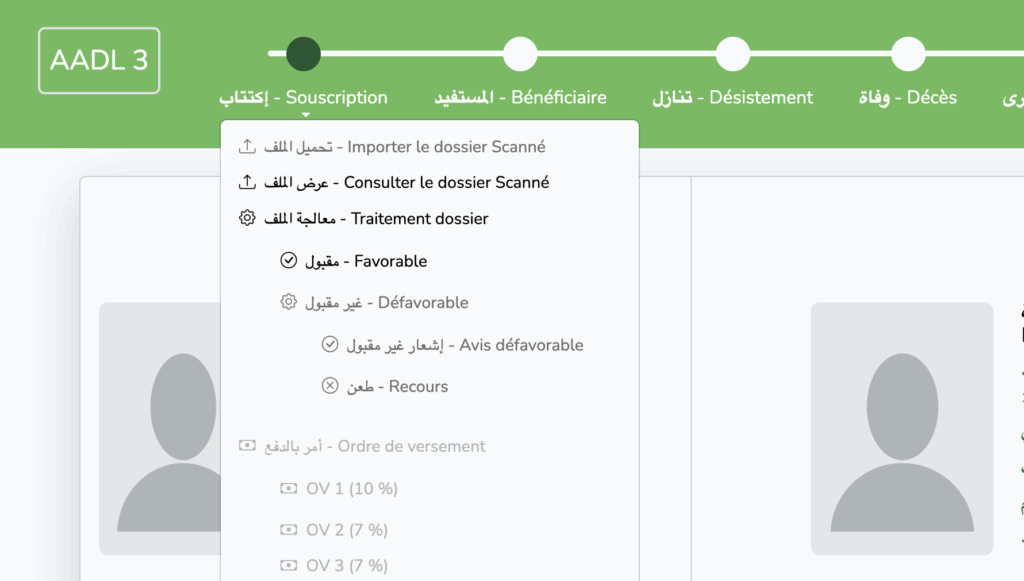Select the Bénéficiaire step label
Image resolution: width=1024 pixels, height=581 pixels.
tap(520, 97)
